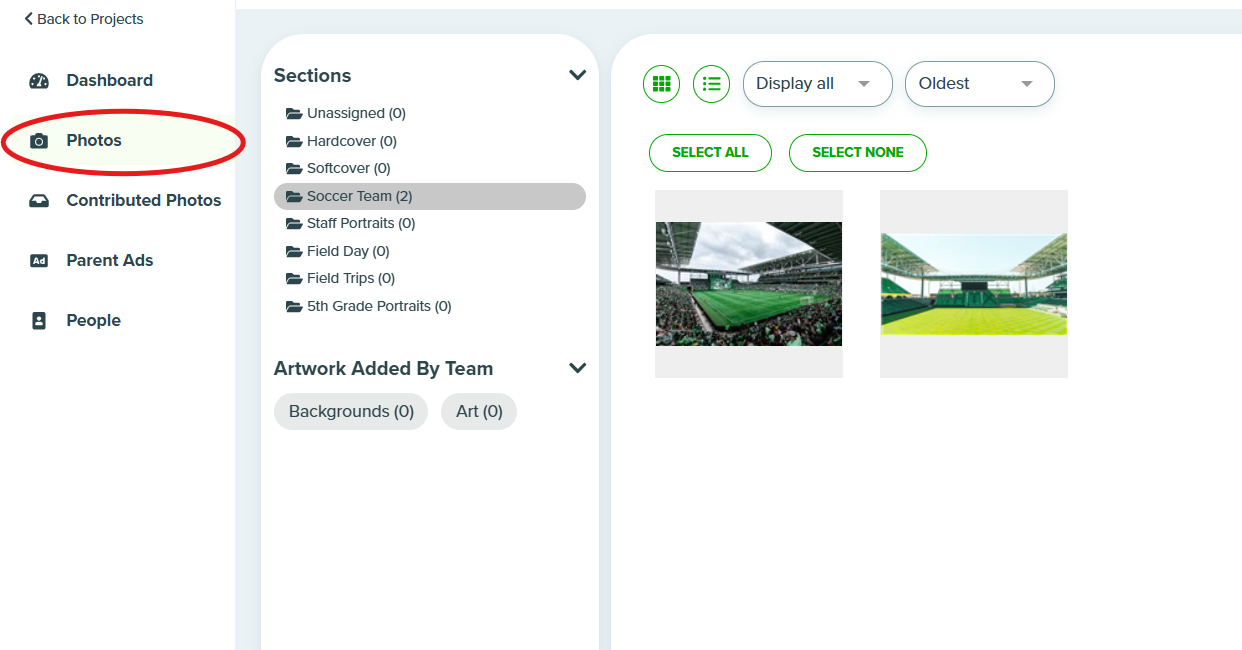This screenshot has width=1242, height=650.
Task: Open the Dashboard page
Action: (109, 80)
